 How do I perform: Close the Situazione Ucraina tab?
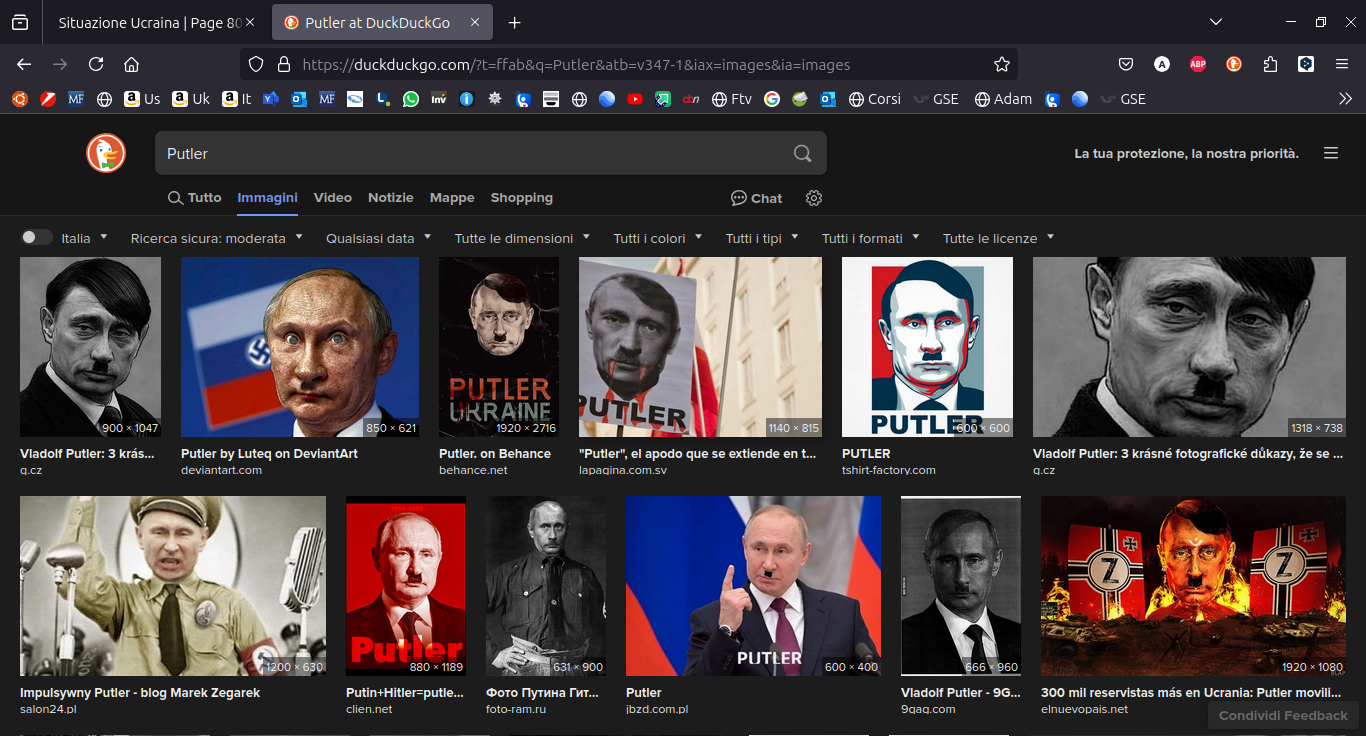[250, 22]
